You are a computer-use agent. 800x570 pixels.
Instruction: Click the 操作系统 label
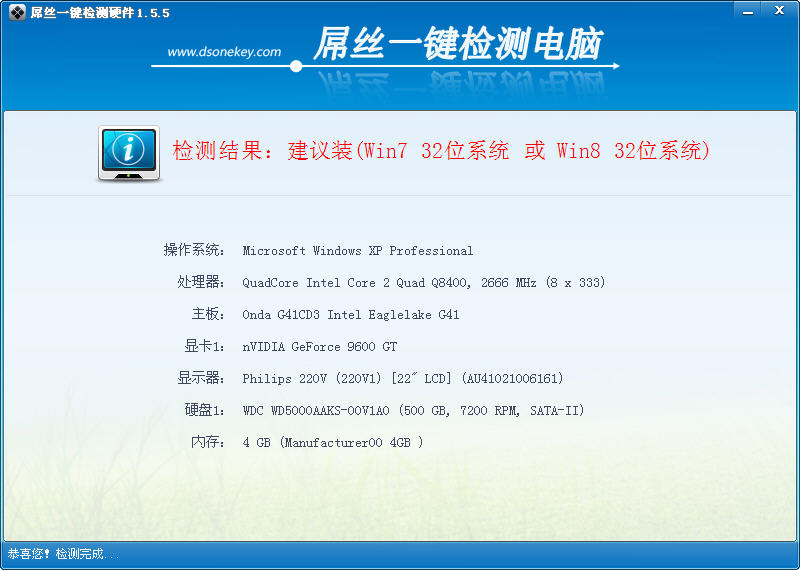(194, 250)
